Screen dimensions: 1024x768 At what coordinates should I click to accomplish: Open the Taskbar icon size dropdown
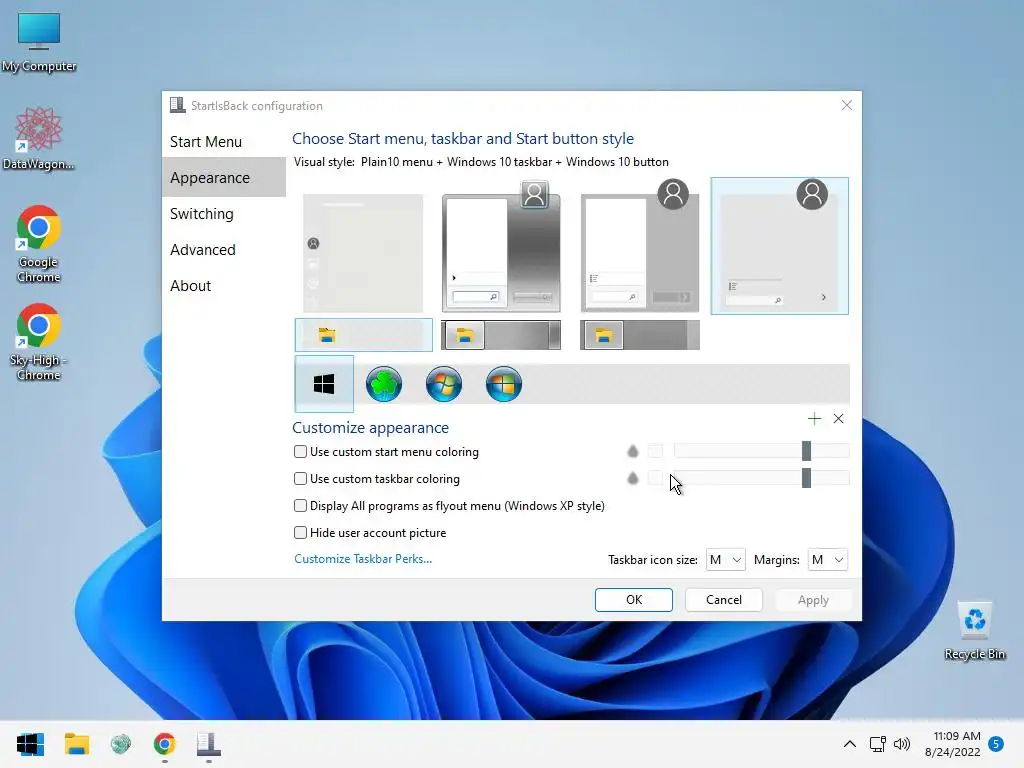(x=726, y=560)
